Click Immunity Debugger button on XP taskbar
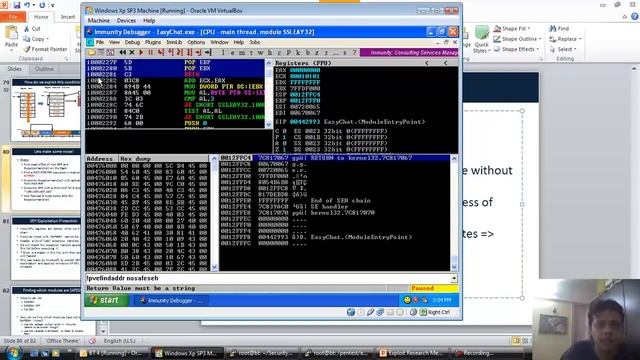 tap(171, 300)
